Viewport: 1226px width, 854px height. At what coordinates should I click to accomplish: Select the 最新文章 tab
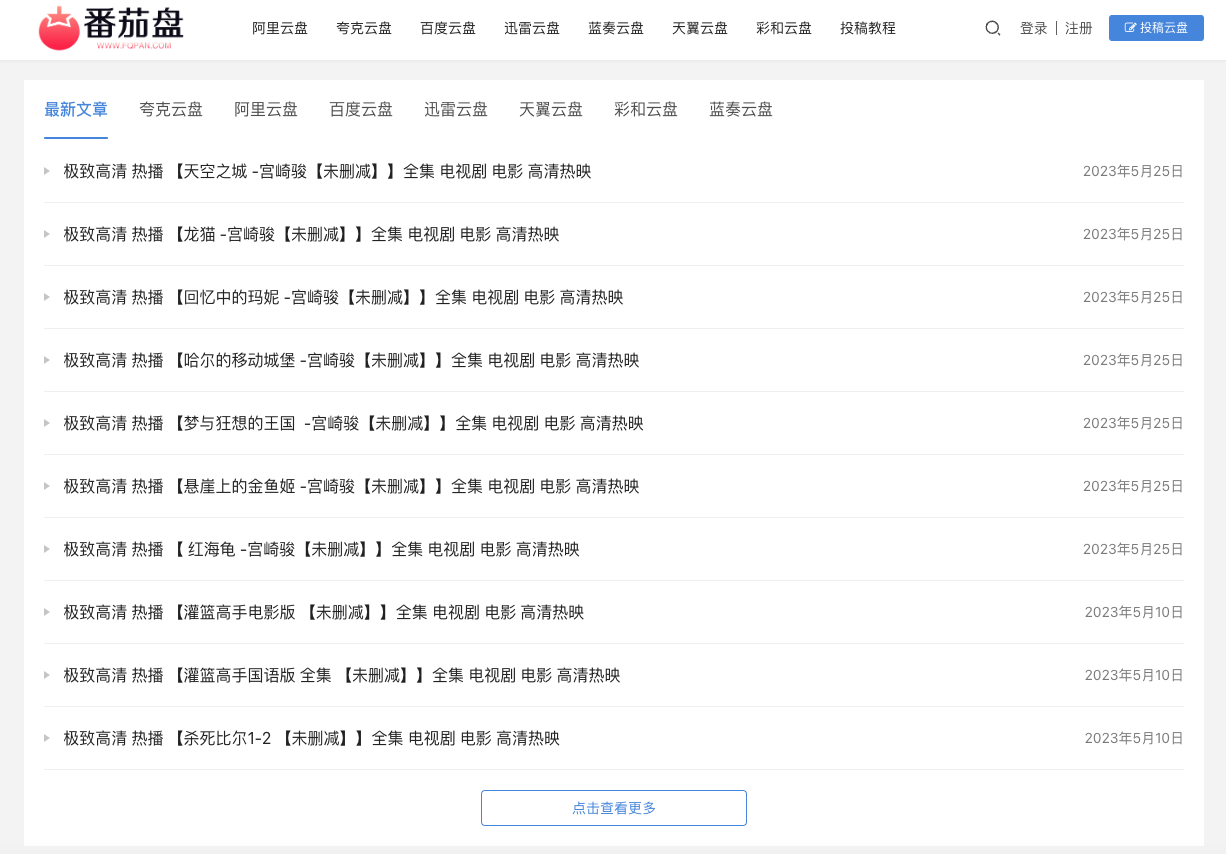tap(76, 110)
